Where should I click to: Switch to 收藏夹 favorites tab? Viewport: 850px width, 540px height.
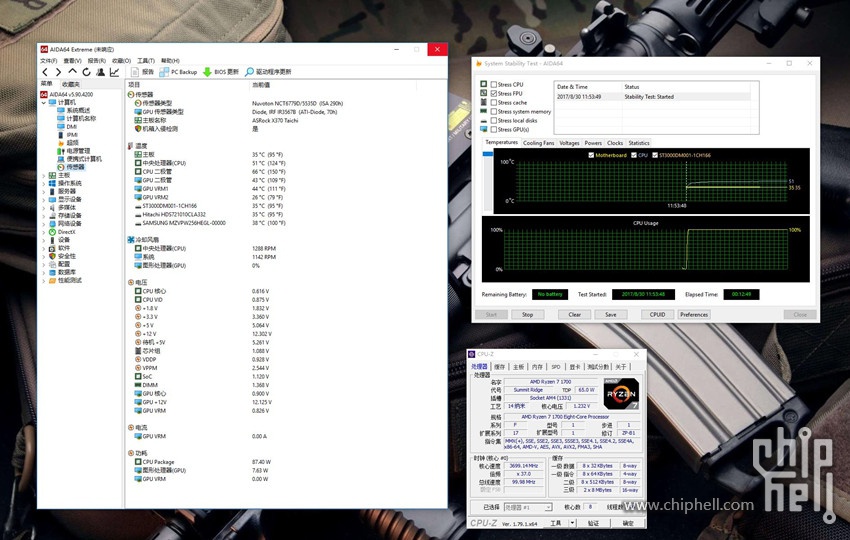tap(71, 84)
